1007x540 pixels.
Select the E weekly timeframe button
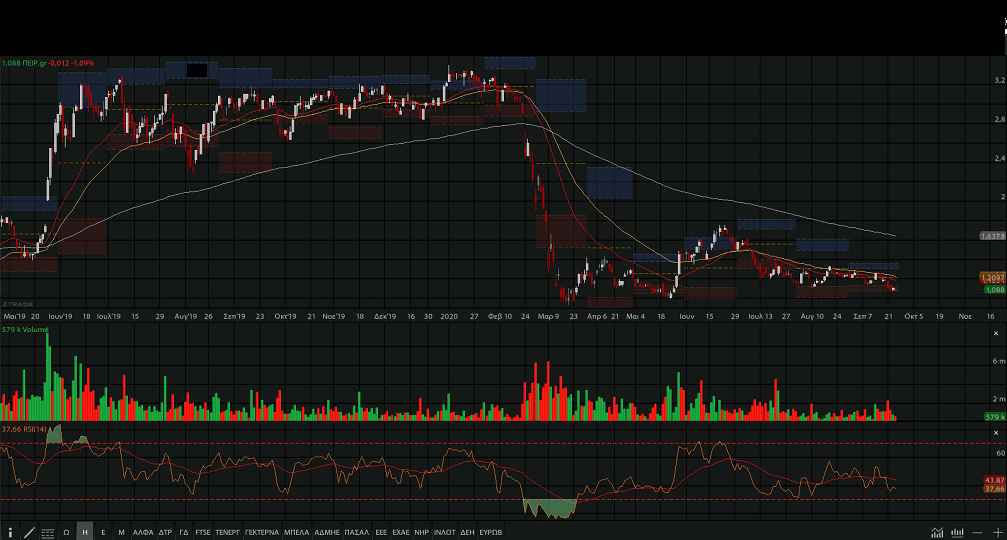click(103, 532)
